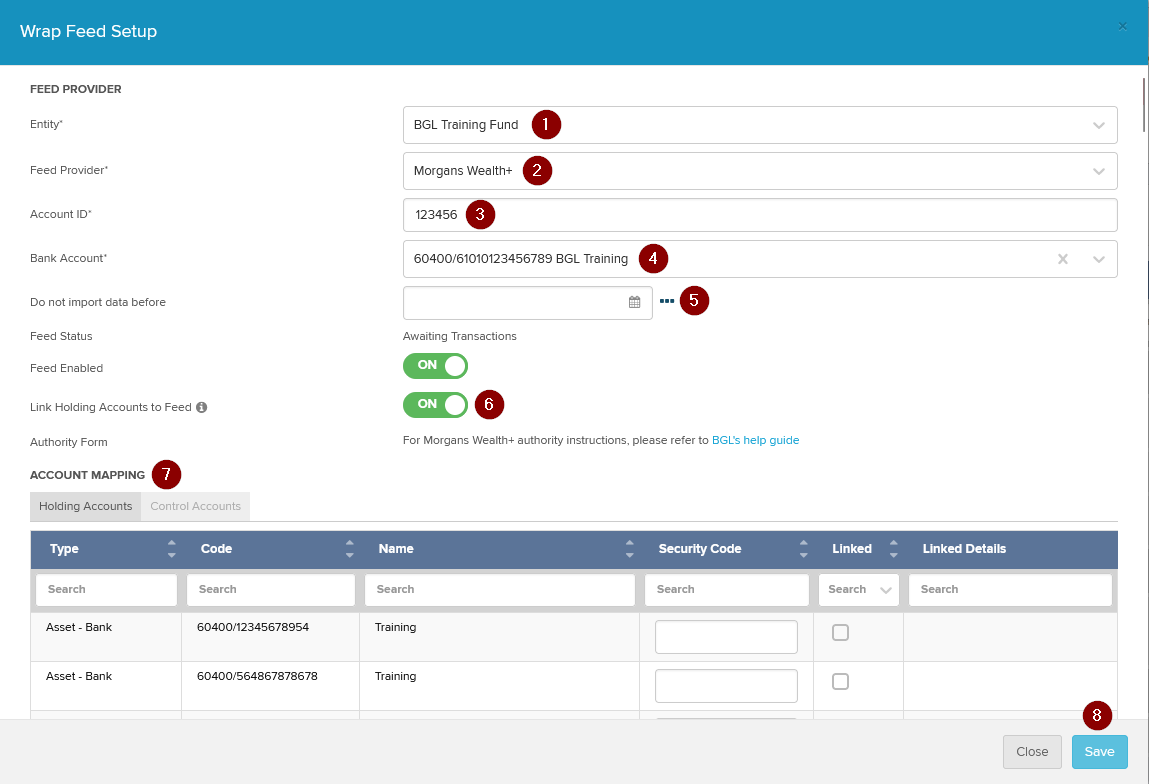The image size is (1149, 784).
Task: Click the info icon beside Link Holding Accounts
Action: click(x=202, y=407)
